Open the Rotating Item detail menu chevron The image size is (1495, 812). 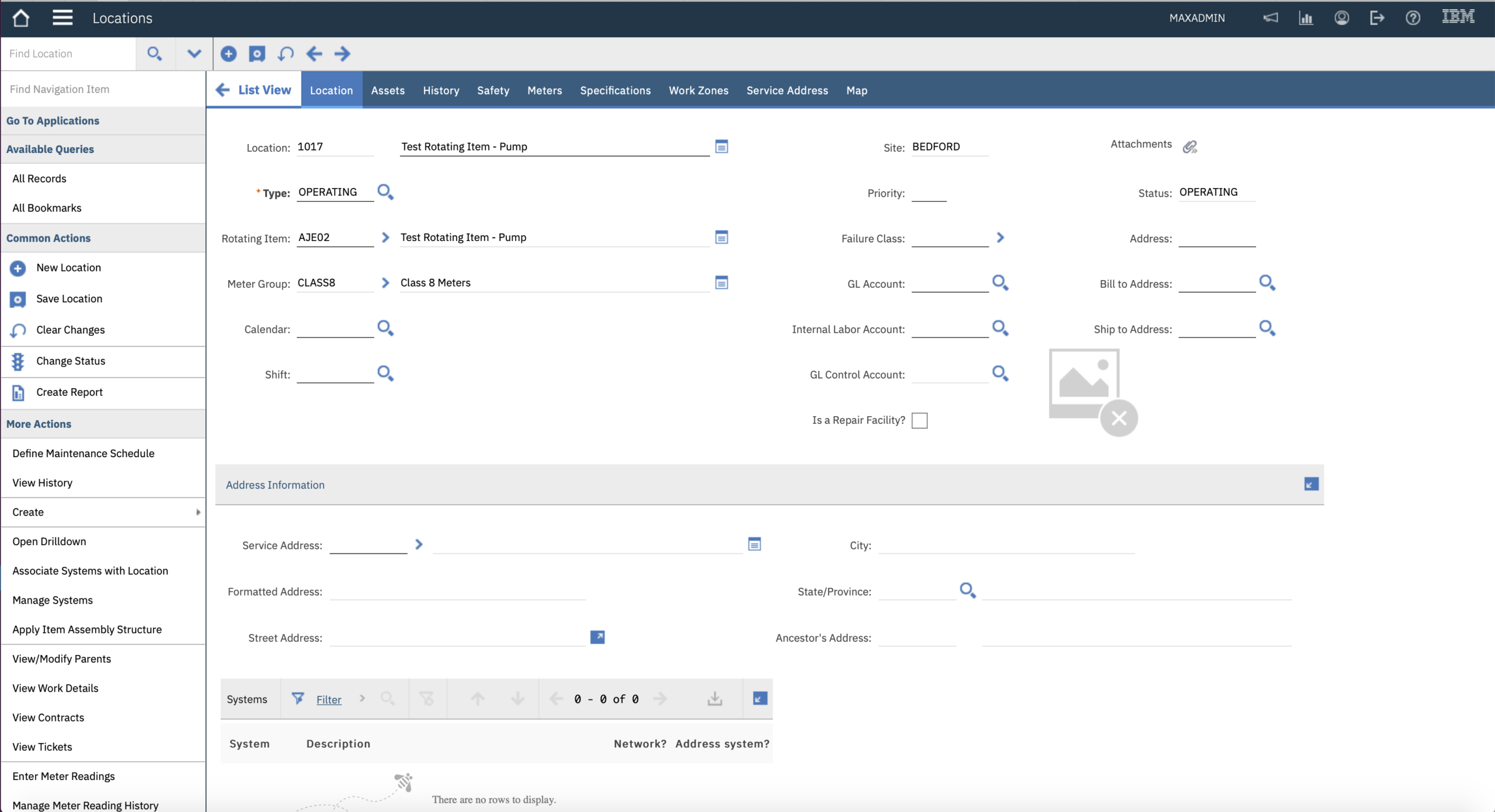tap(385, 238)
